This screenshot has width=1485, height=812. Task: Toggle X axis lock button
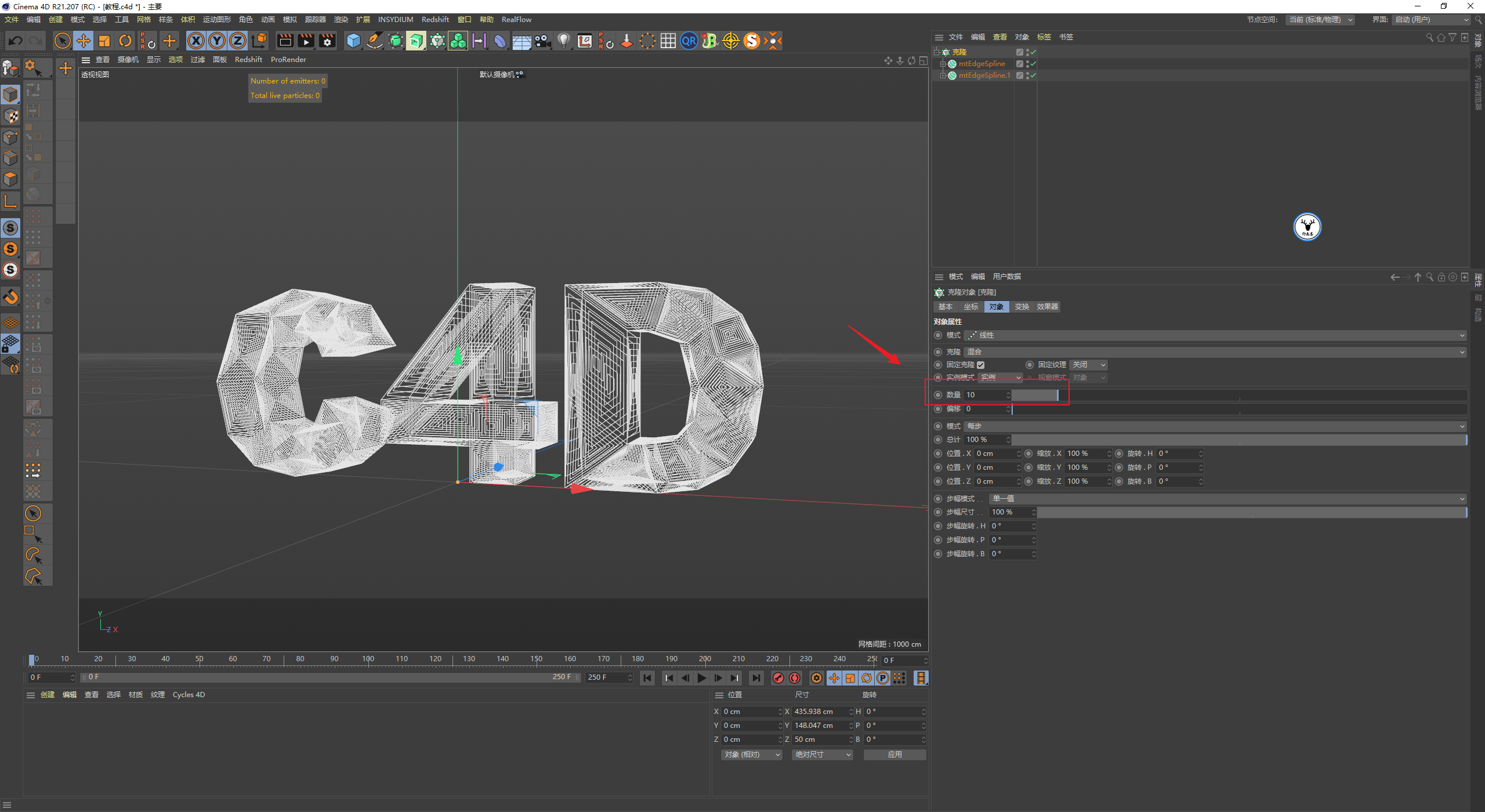(196, 41)
